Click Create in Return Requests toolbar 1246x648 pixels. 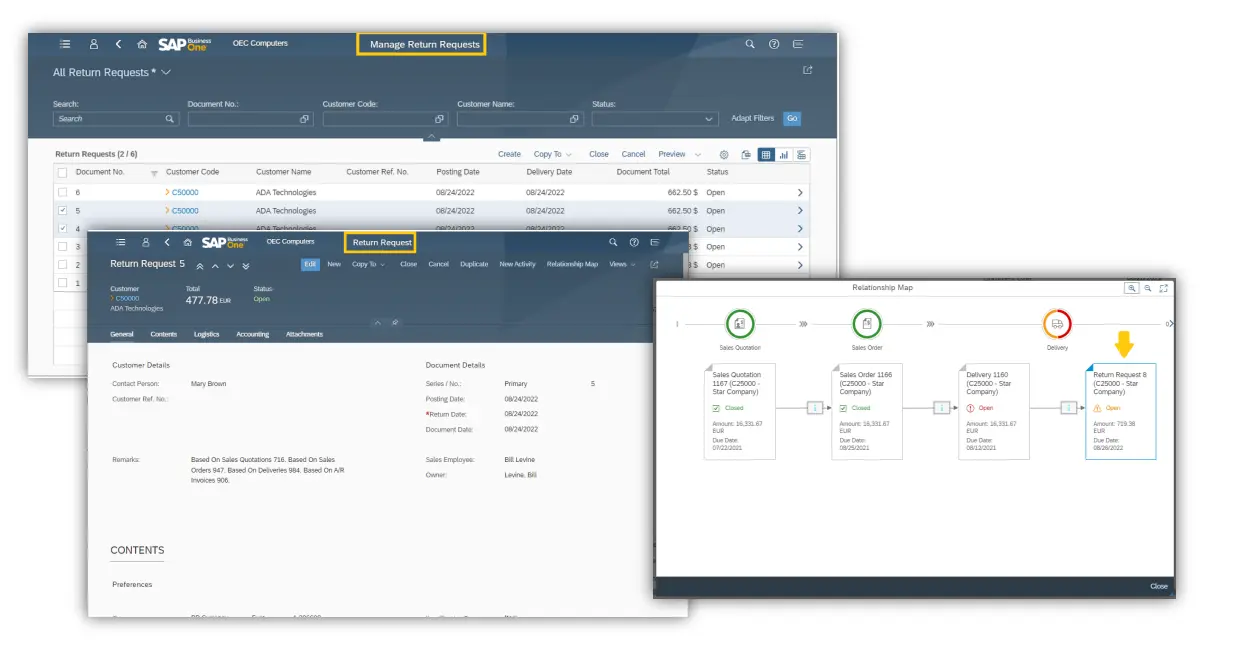[x=509, y=155]
